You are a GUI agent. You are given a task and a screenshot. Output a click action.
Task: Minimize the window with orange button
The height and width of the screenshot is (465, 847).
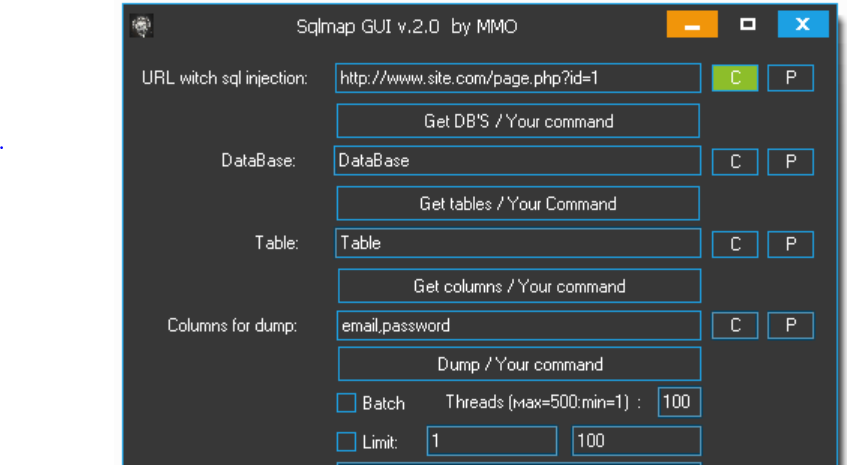click(692, 26)
